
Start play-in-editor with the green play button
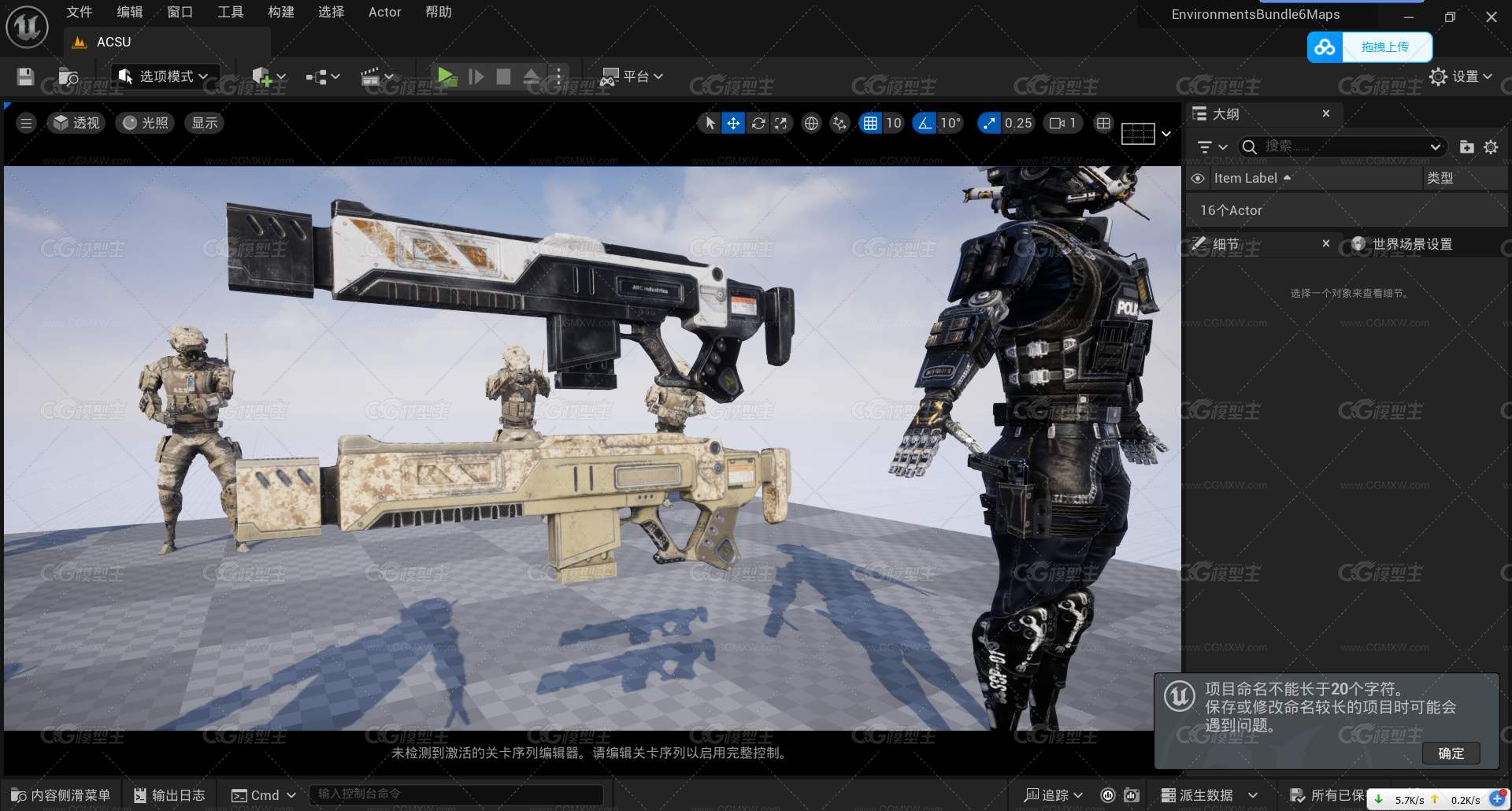(447, 76)
